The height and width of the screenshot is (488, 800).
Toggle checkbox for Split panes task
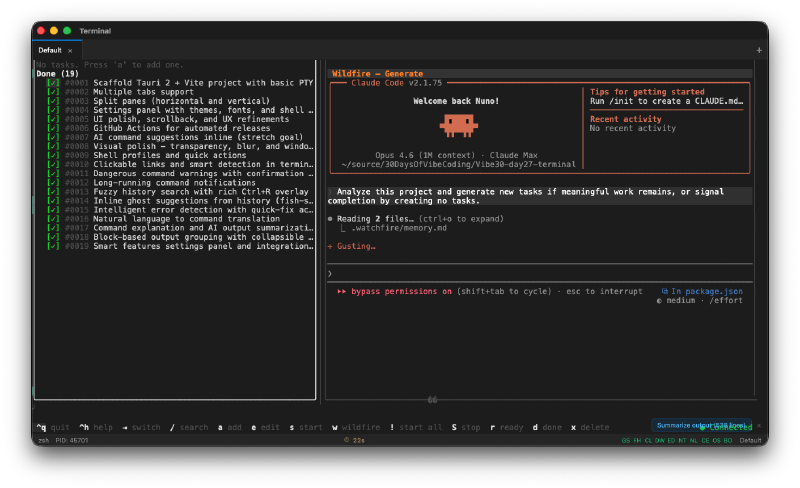coord(53,101)
